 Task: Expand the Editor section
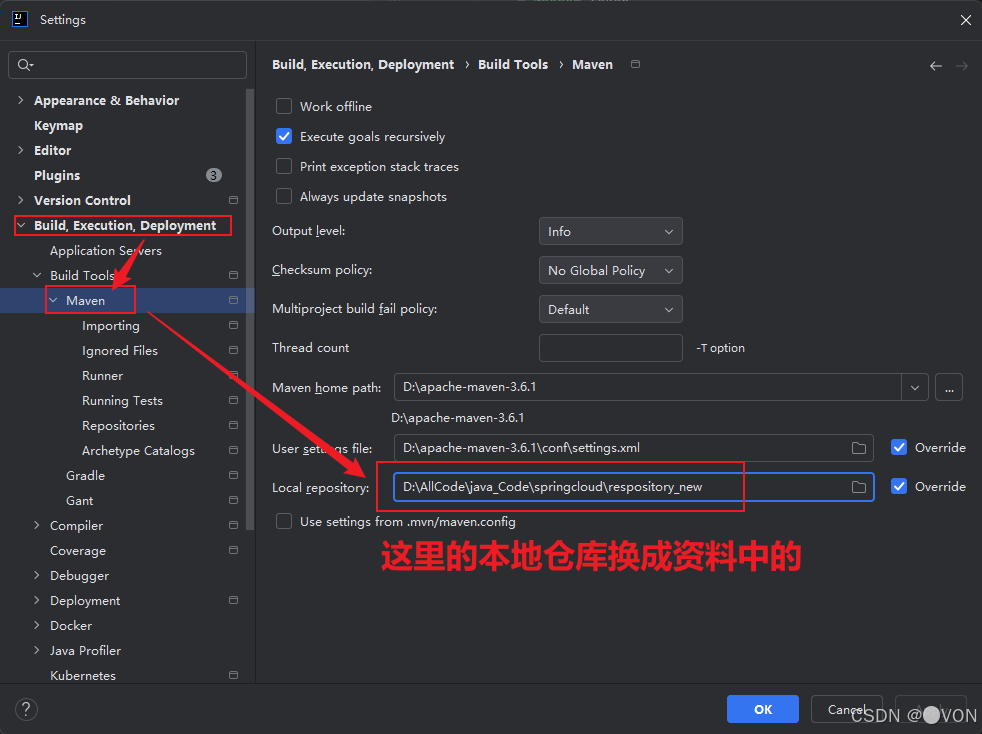pos(21,150)
